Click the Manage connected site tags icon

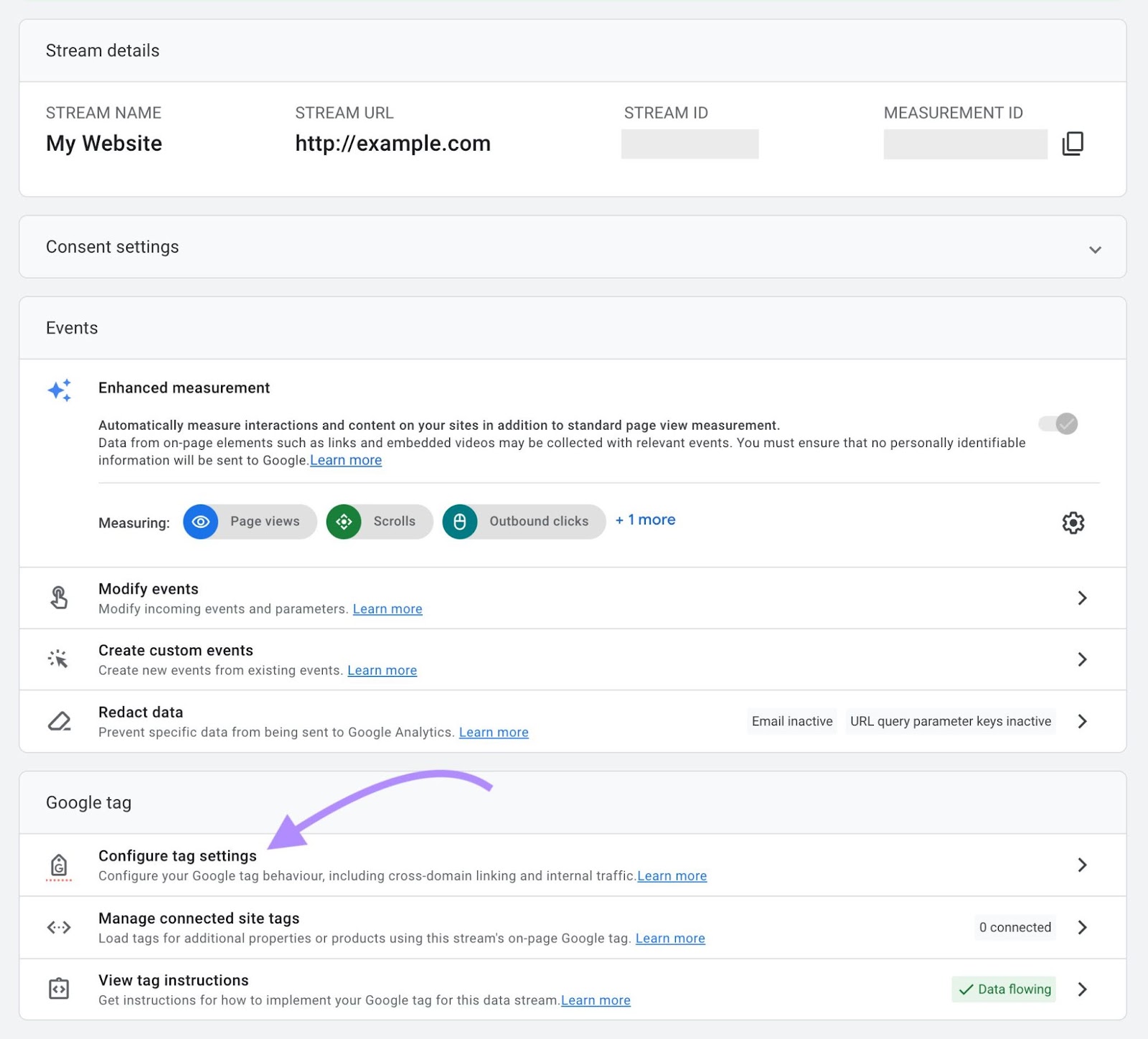click(59, 927)
